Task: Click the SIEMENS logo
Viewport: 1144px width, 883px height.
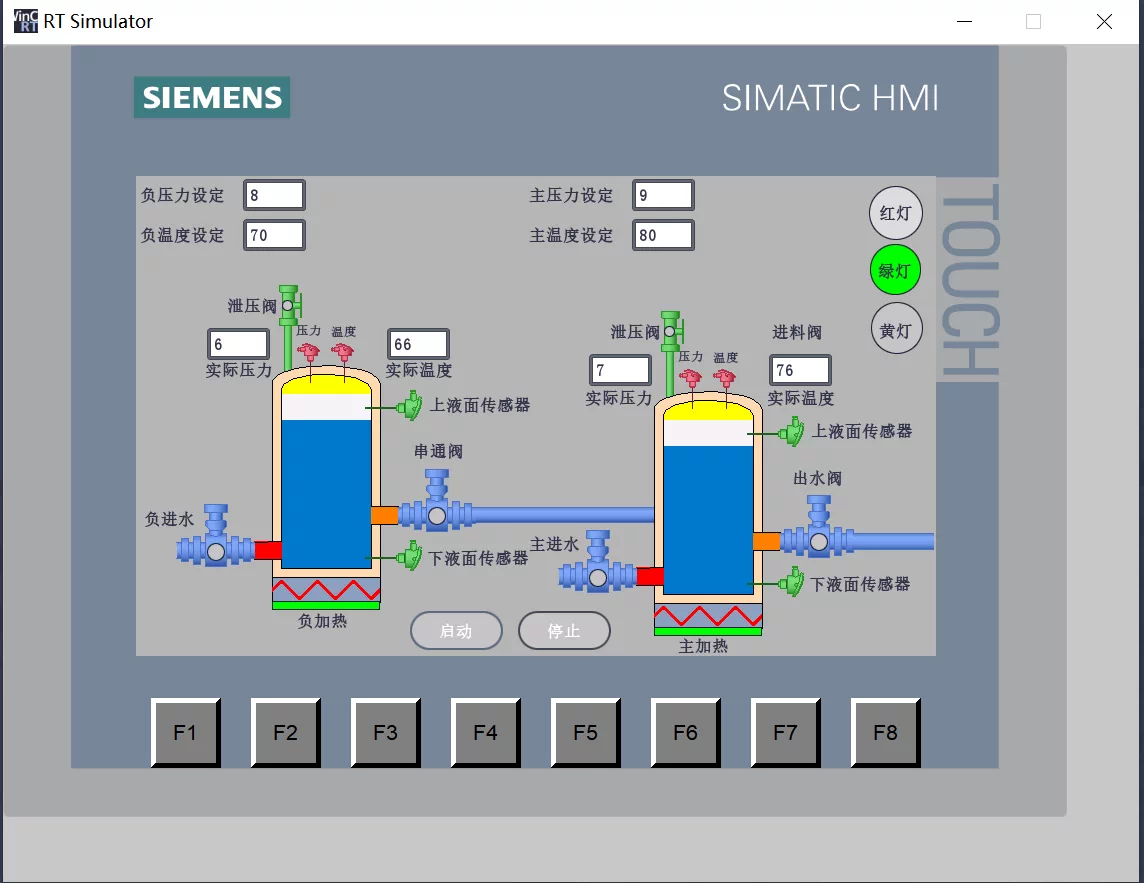Action: click(x=212, y=97)
